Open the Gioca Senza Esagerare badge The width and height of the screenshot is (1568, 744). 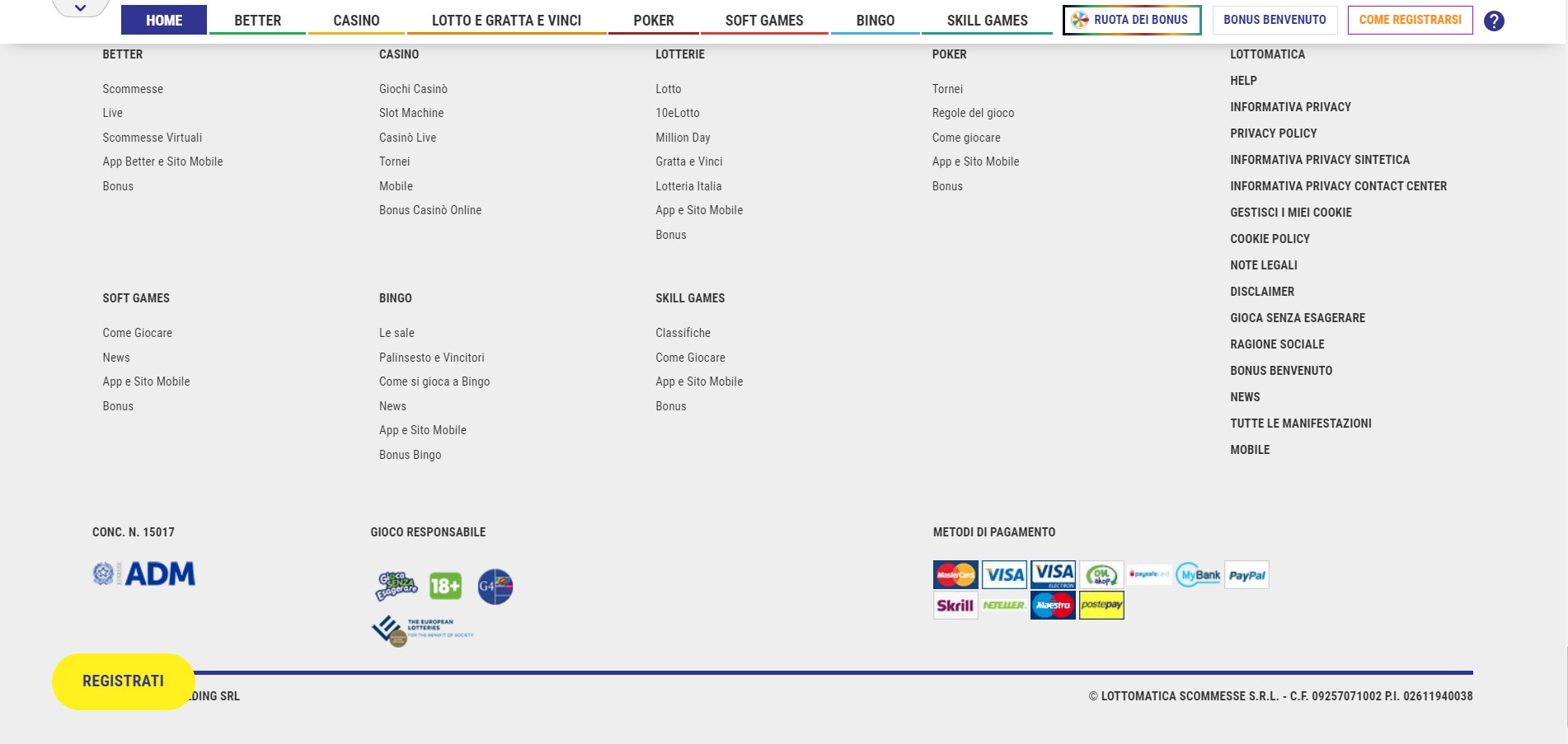click(x=397, y=586)
